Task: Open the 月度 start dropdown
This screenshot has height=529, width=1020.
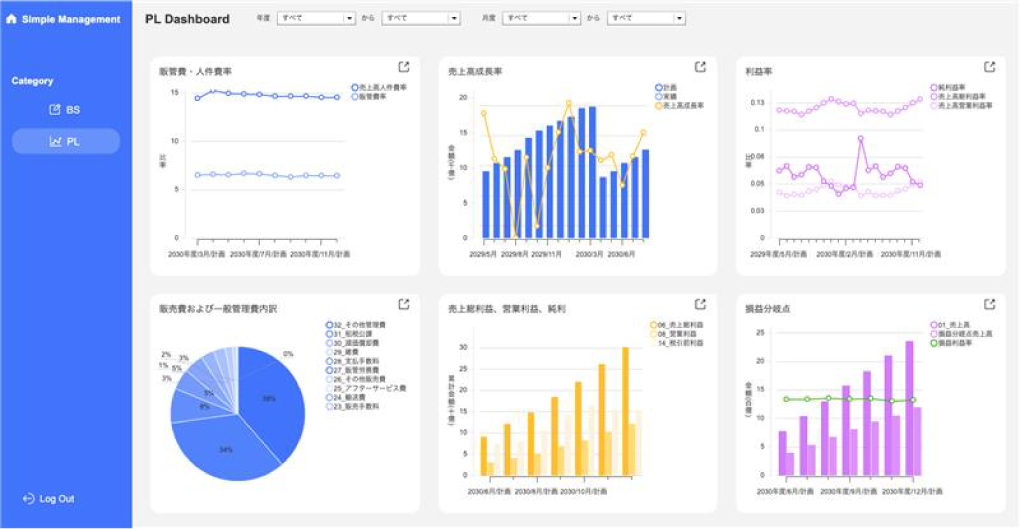Action: [541, 18]
